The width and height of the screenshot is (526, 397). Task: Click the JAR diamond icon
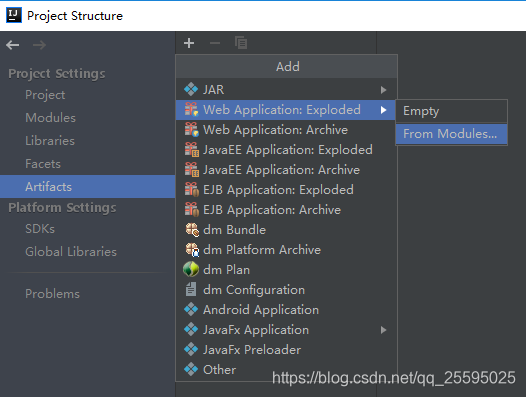pyautogui.click(x=191, y=89)
